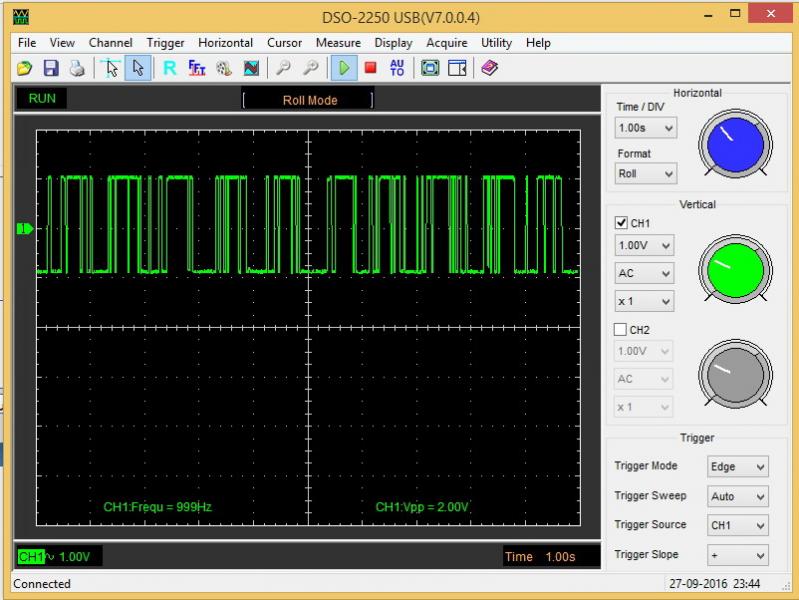Open the Cursor menu
Screen dimensions: 799x600
[x=284, y=43]
